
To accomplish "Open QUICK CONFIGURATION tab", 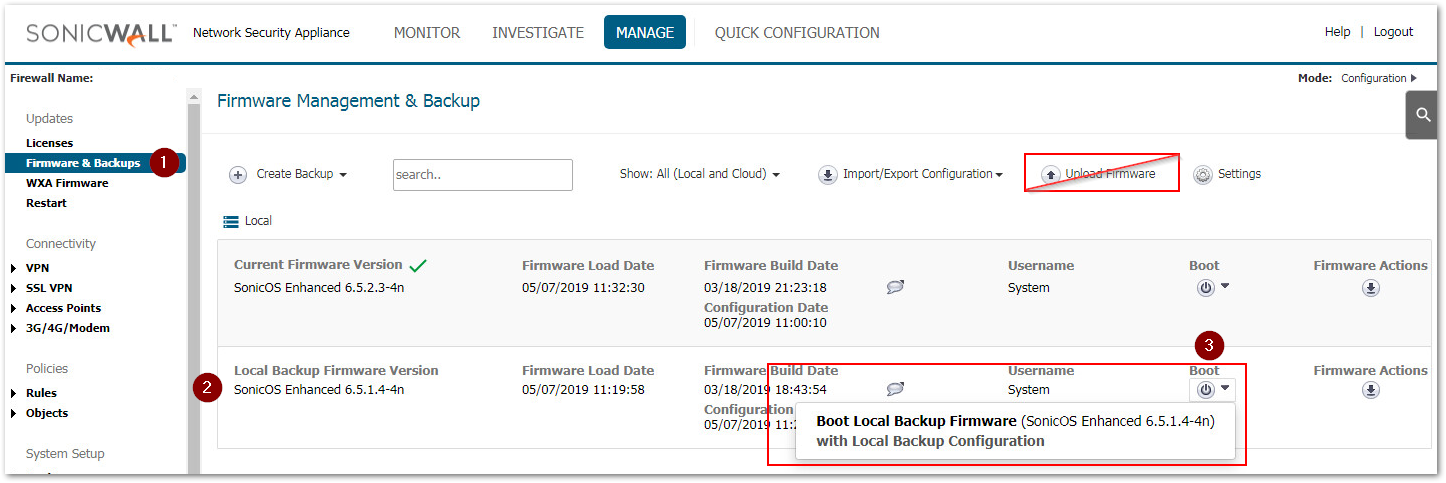I will [x=797, y=33].
